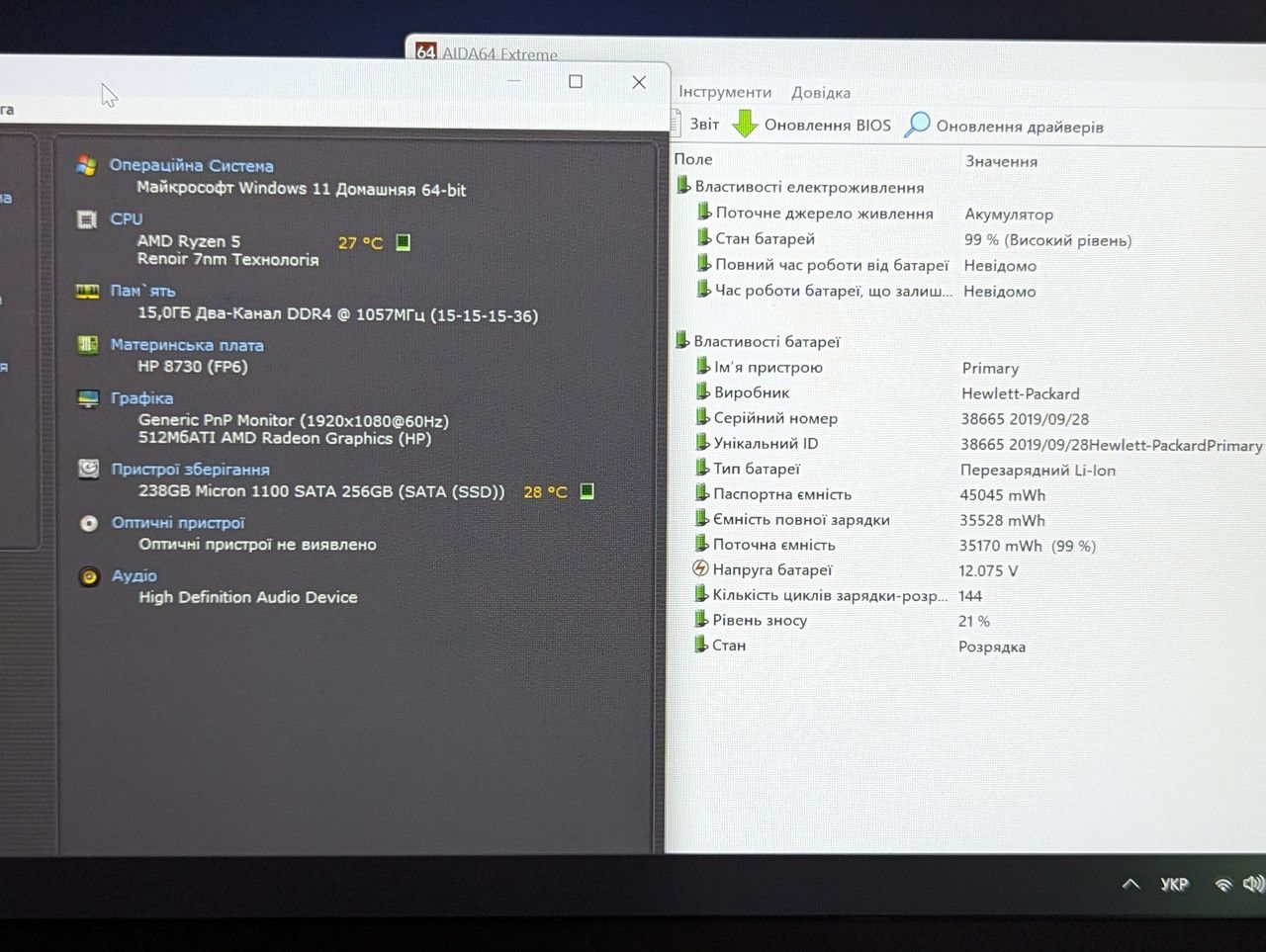
Task: Click the speaker icon beside Аудіо
Action: 89,576
